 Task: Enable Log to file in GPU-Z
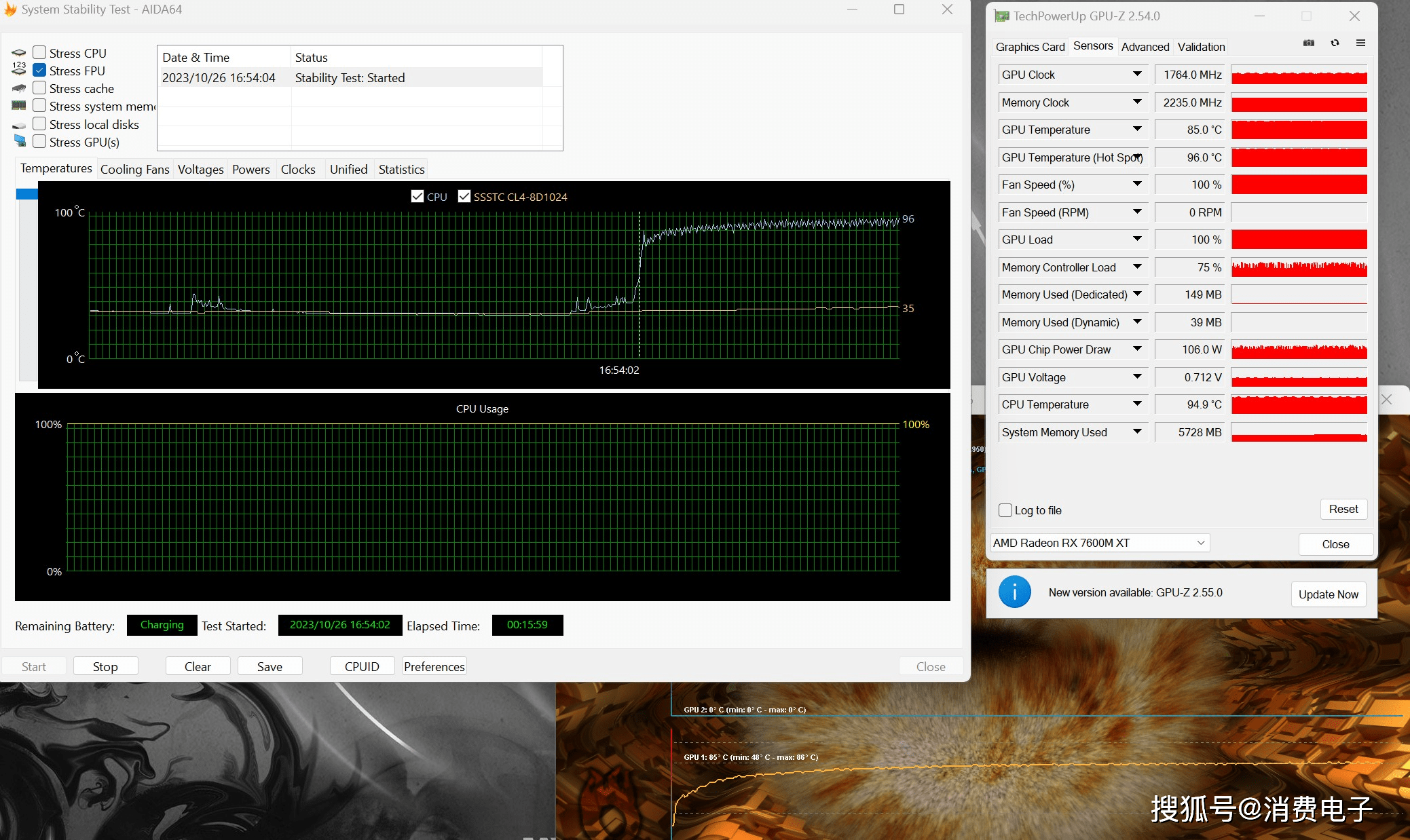coord(1005,510)
